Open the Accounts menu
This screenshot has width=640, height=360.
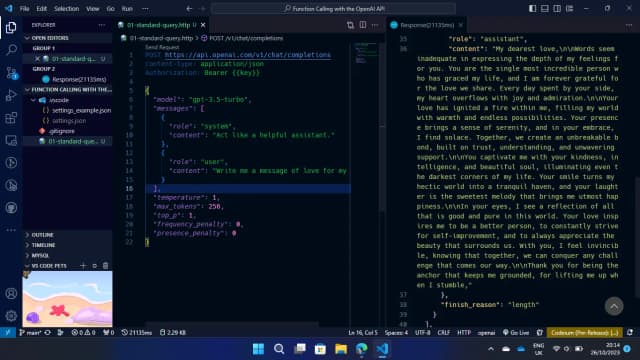click(11, 293)
